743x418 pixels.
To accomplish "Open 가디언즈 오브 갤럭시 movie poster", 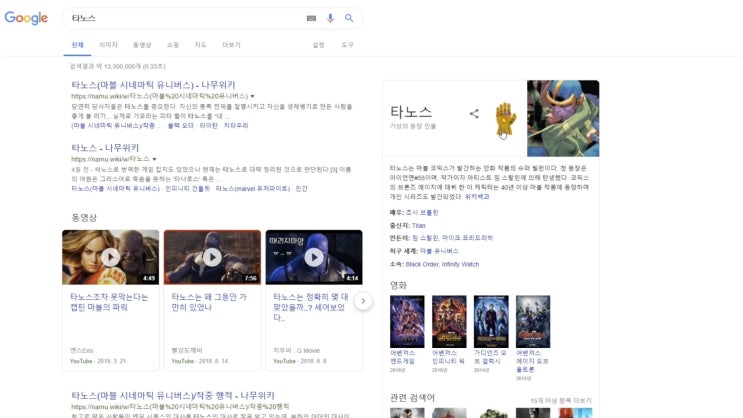I will (491, 321).
